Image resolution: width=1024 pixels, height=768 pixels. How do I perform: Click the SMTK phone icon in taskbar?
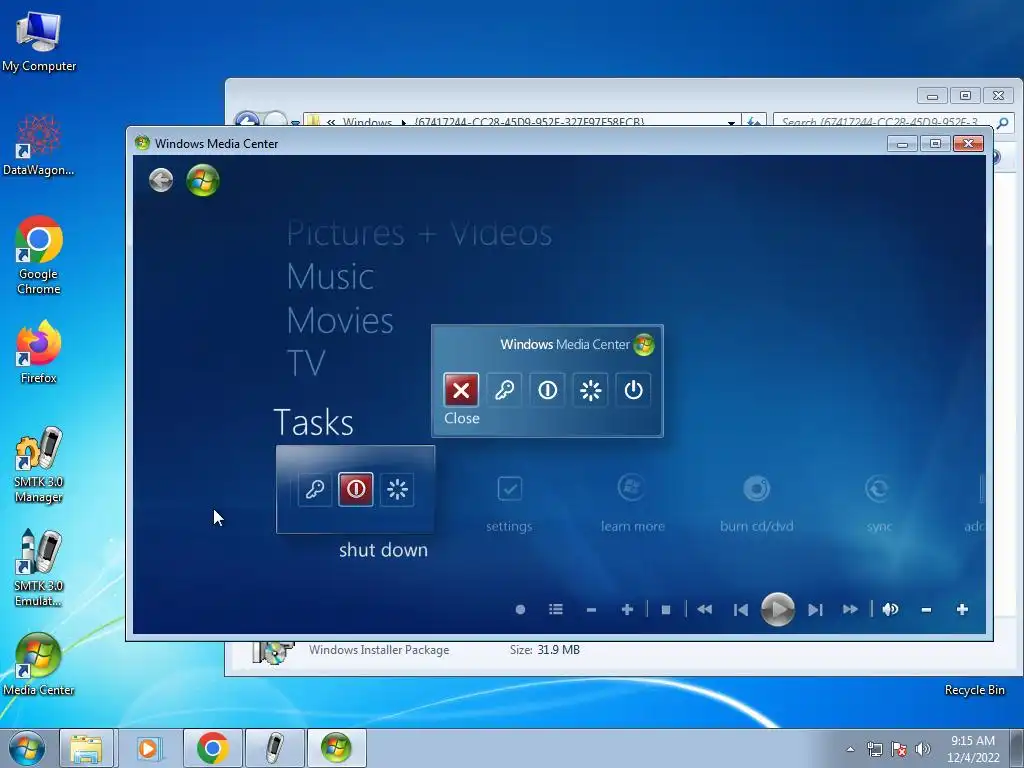pyautogui.click(x=275, y=748)
